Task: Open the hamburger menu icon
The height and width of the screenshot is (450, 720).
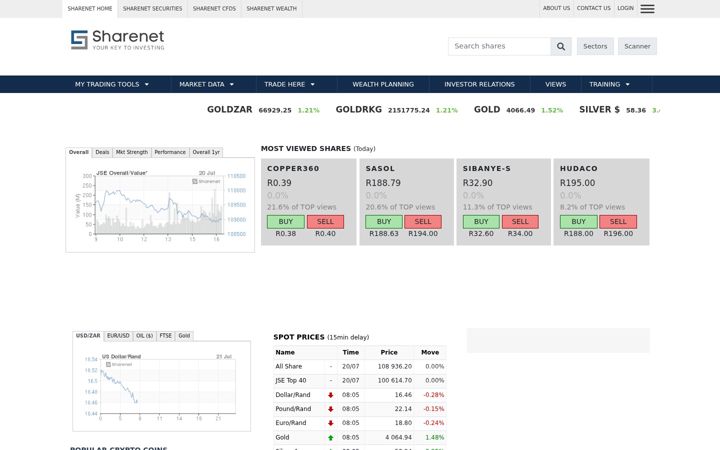Action: [x=647, y=9]
